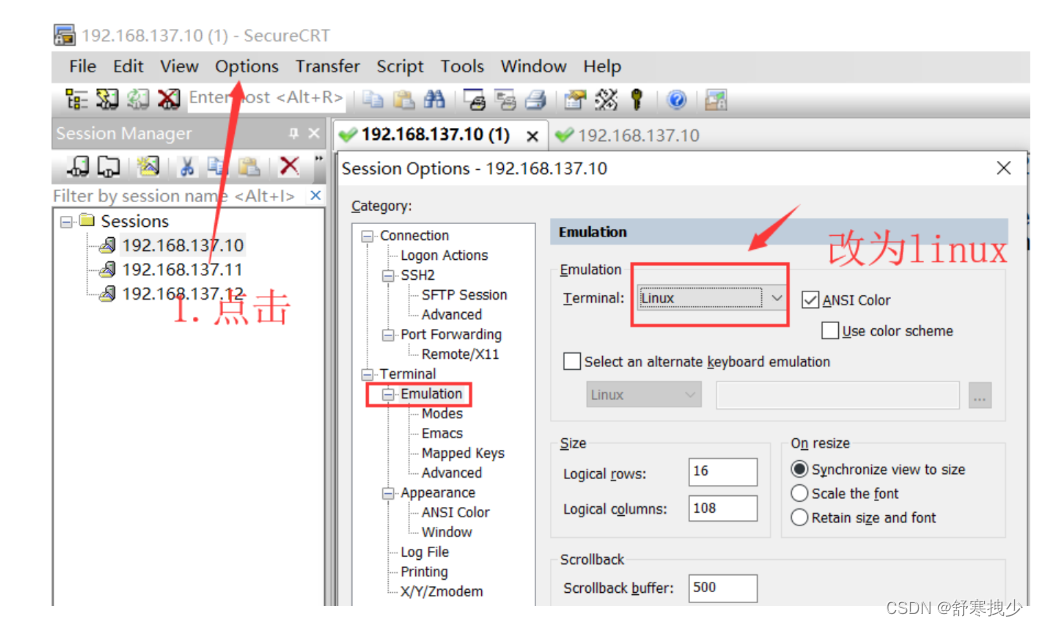Collapse the Appearance category node
Viewport: 1038px width, 626px height.
pos(388,493)
